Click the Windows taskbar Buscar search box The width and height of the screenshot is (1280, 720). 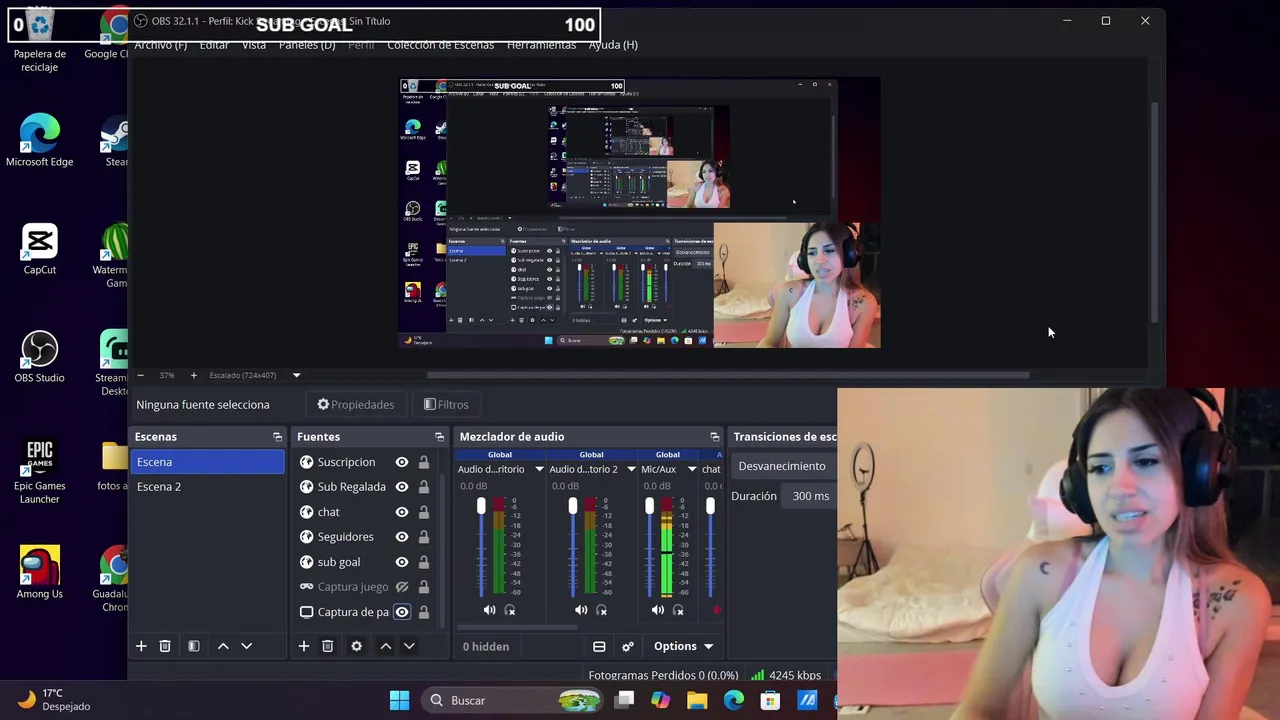click(x=513, y=700)
